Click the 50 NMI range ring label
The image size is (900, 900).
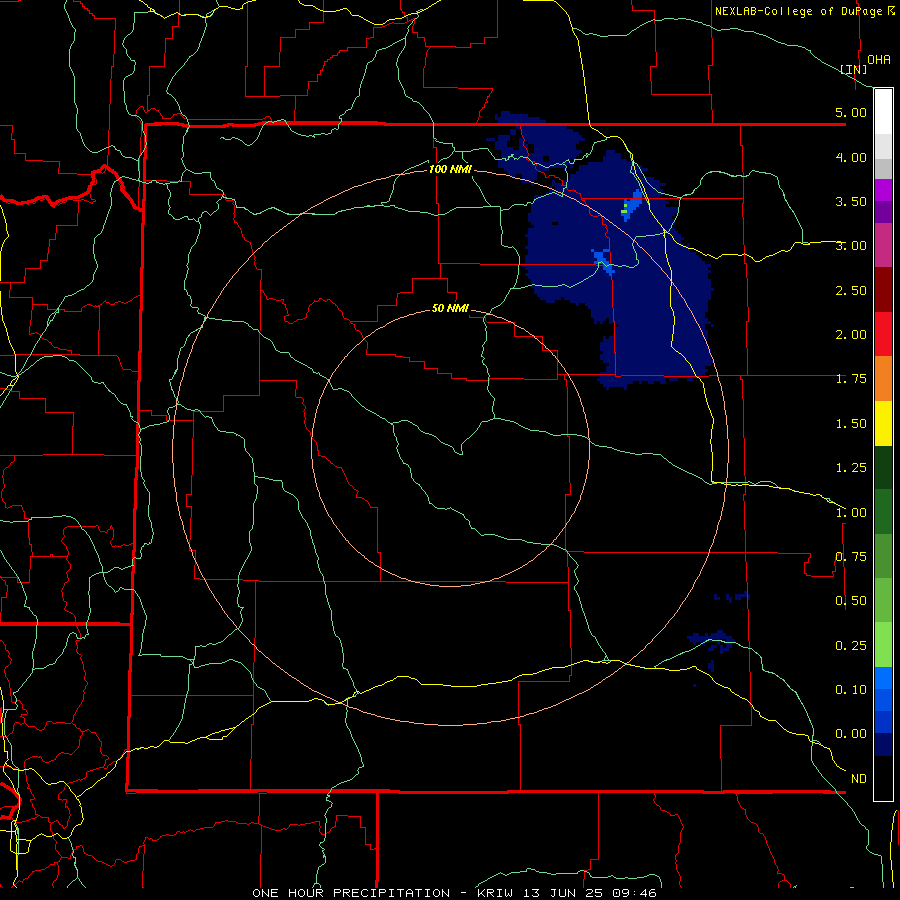[450, 308]
